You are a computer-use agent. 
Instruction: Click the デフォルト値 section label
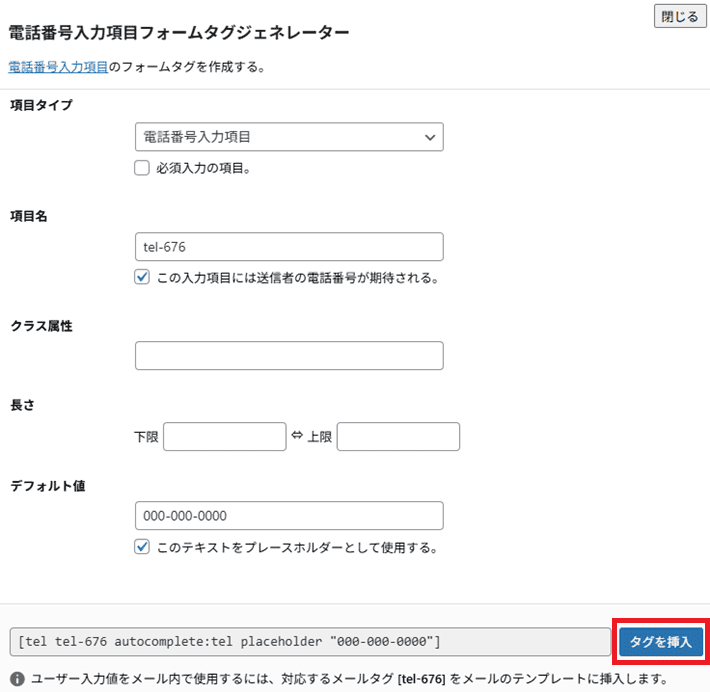pos(48,485)
